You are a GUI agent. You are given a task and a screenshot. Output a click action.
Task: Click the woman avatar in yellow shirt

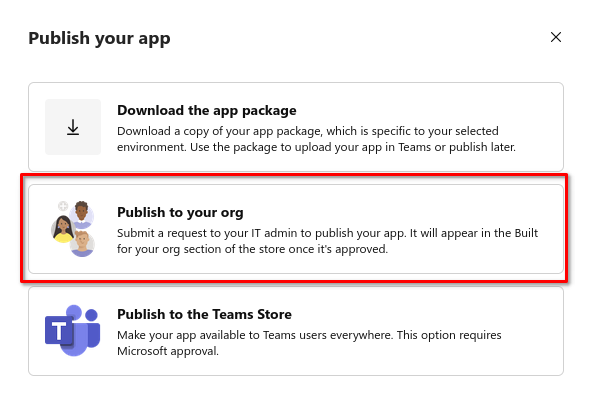point(62,229)
